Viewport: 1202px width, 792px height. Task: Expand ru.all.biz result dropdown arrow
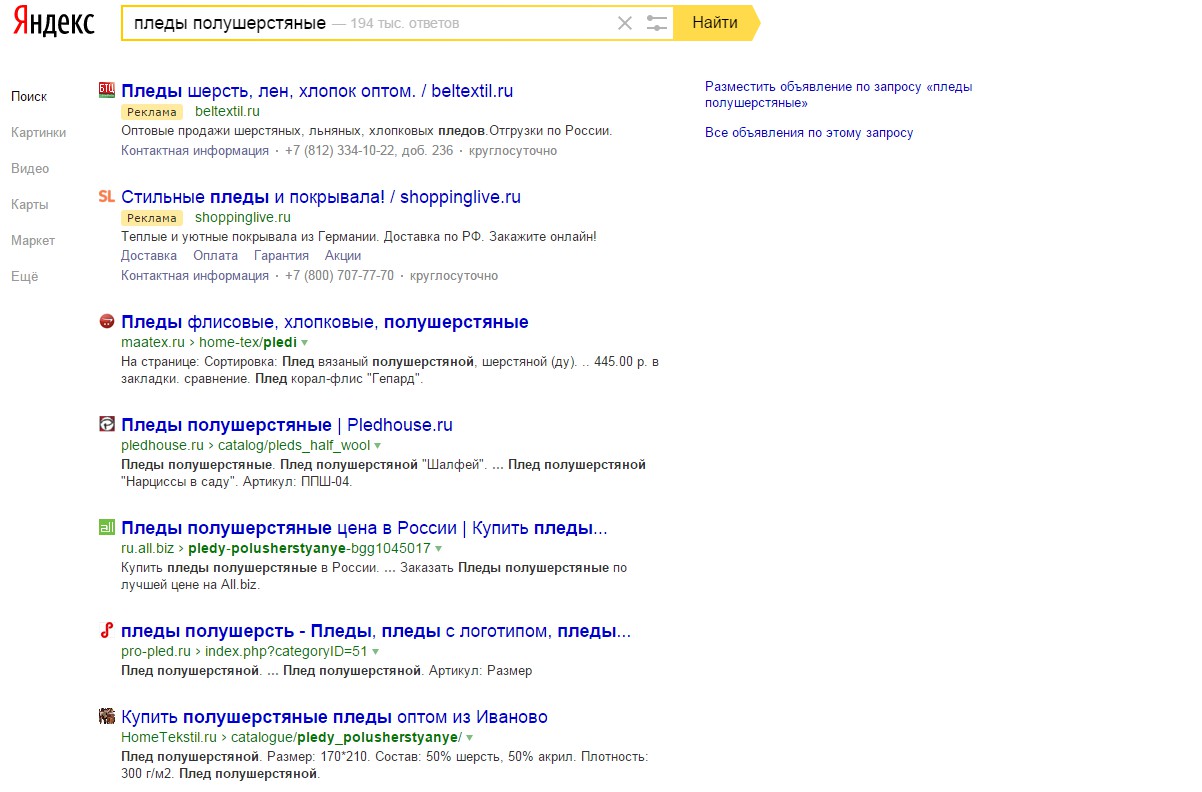click(439, 549)
